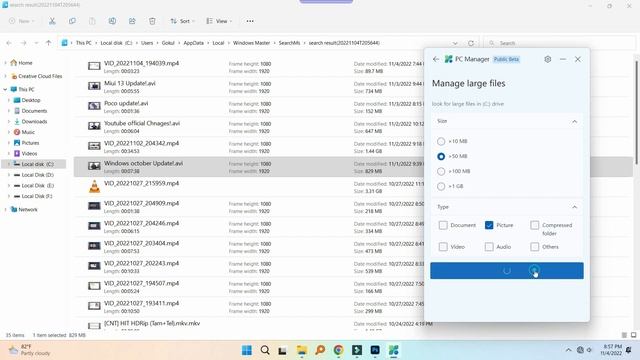This screenshot has width=640, height=360.
Task: Click AppData in the address breadcrumb
Action: click(x=193, y=43)
